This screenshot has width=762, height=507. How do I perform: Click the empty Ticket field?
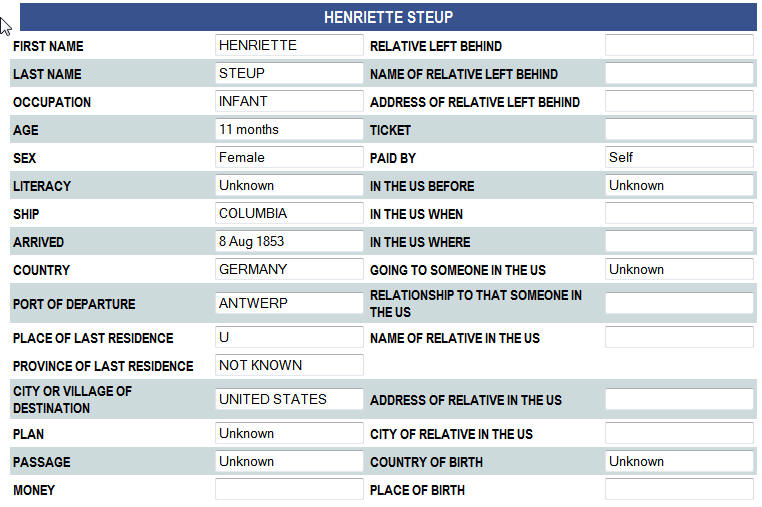pyautogui.click(x=679, y=130)
